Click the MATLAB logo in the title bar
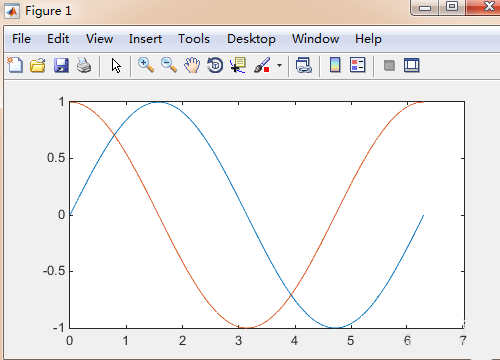This screenshot has height=360, width=500. pyautogui.click(x=12, y=11)
